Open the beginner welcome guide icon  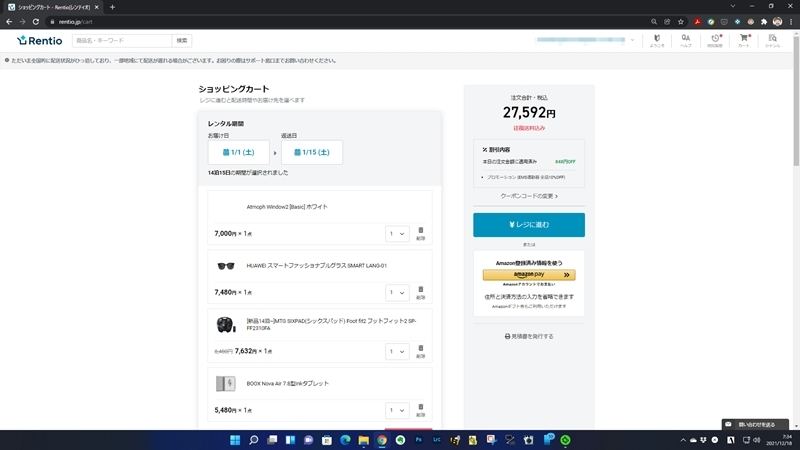pyautogui.click(x=657, y=40)
